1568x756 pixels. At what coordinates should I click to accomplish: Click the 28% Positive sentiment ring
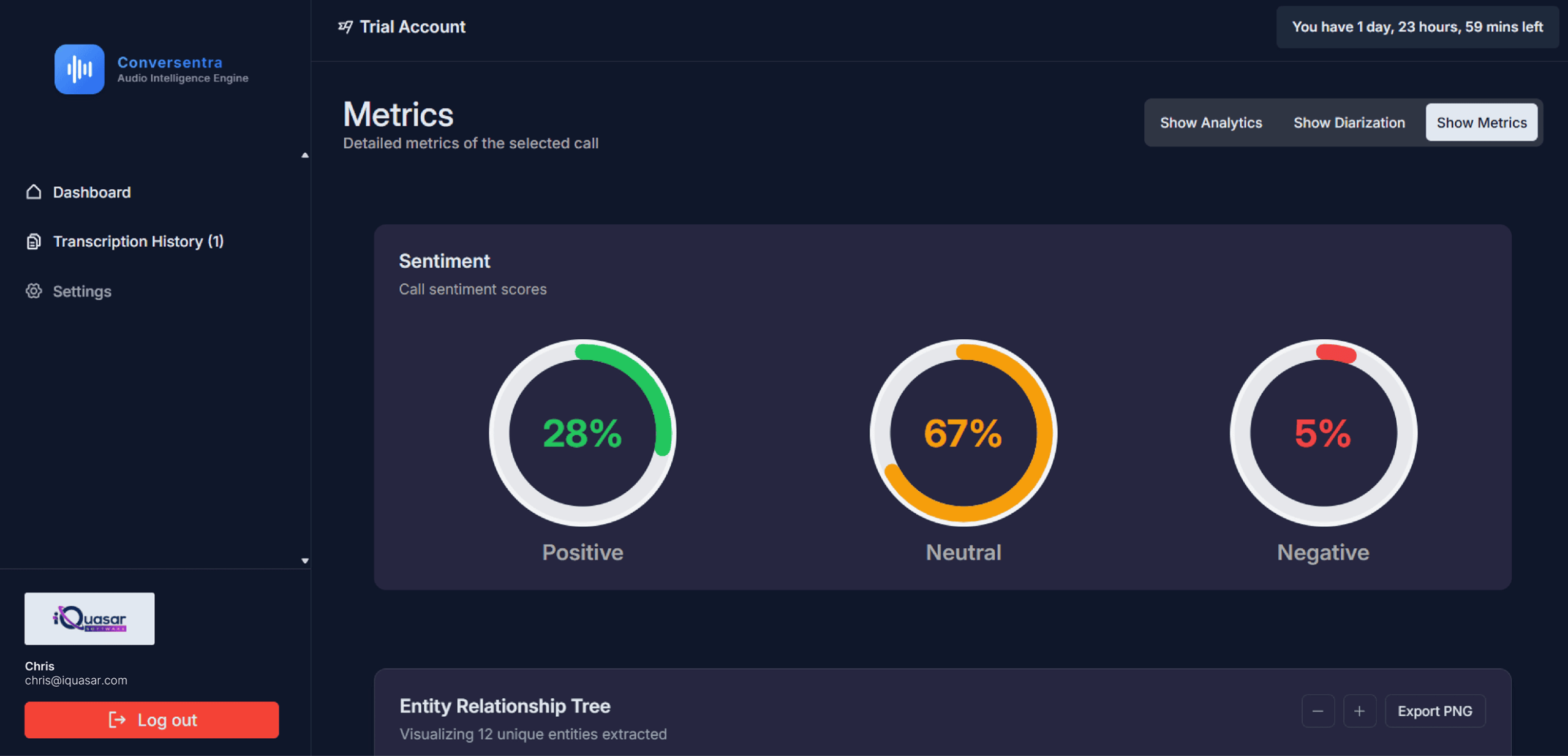pos(582,433)
